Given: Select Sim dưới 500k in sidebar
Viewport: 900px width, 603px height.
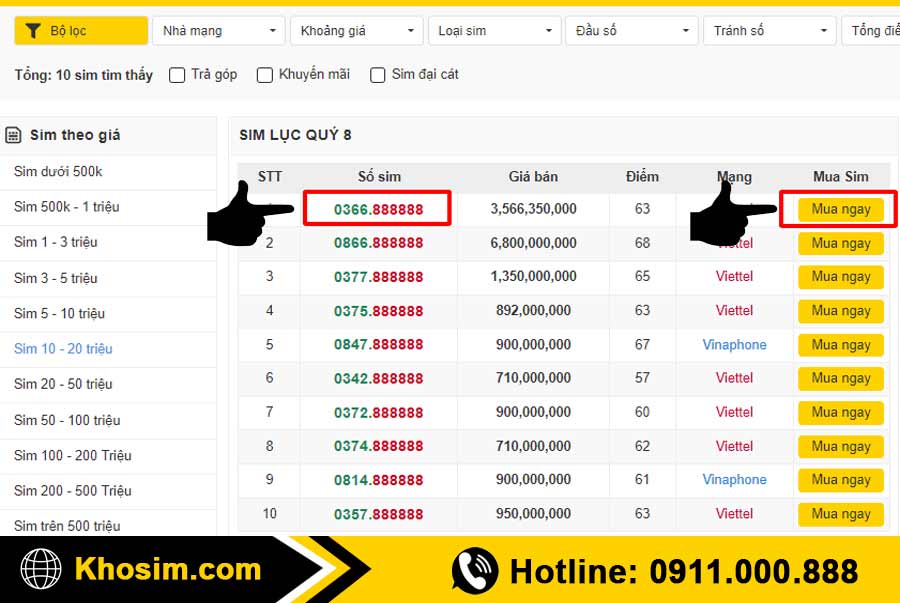Looking at the screenshot, I should tap(58, 172).
